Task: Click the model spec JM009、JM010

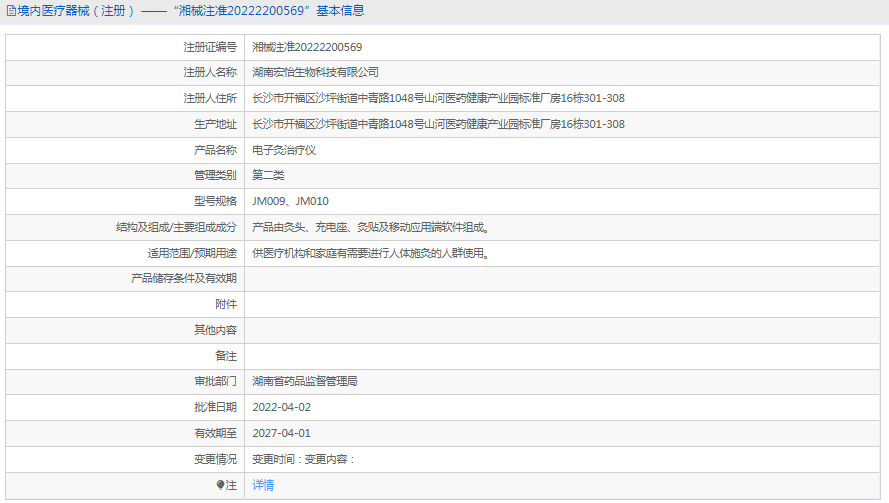Action: pos(290,201)
